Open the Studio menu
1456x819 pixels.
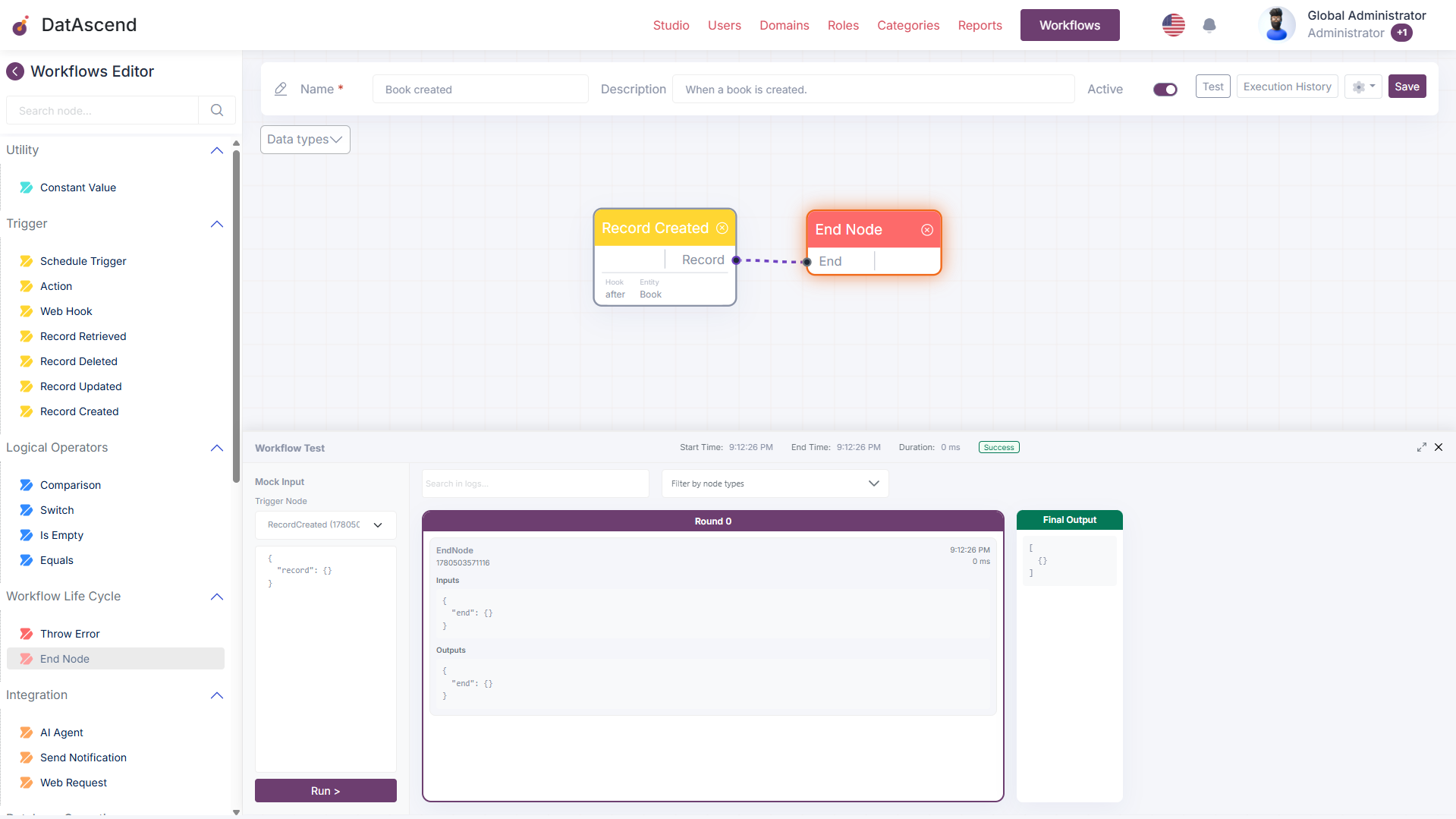coord(671,25)
